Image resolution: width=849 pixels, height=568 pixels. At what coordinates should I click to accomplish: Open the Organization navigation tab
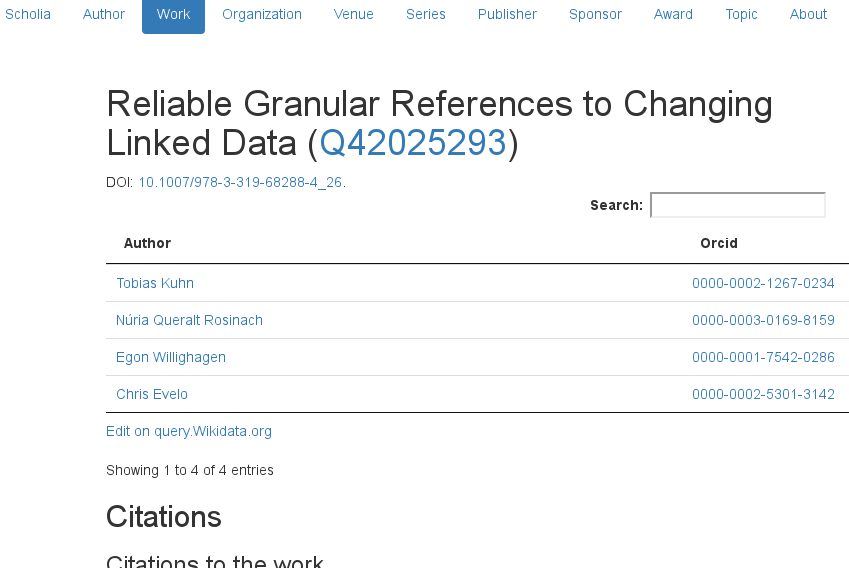(262, 14)
